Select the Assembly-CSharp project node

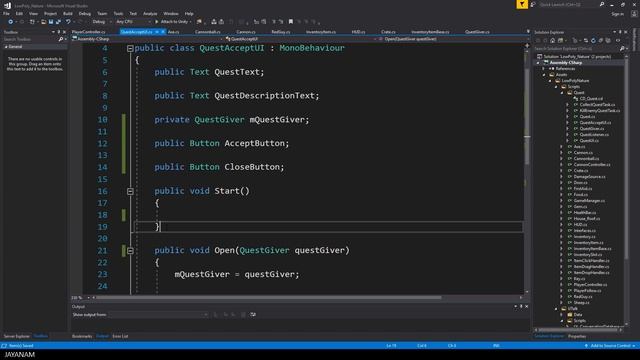(565, 62)
